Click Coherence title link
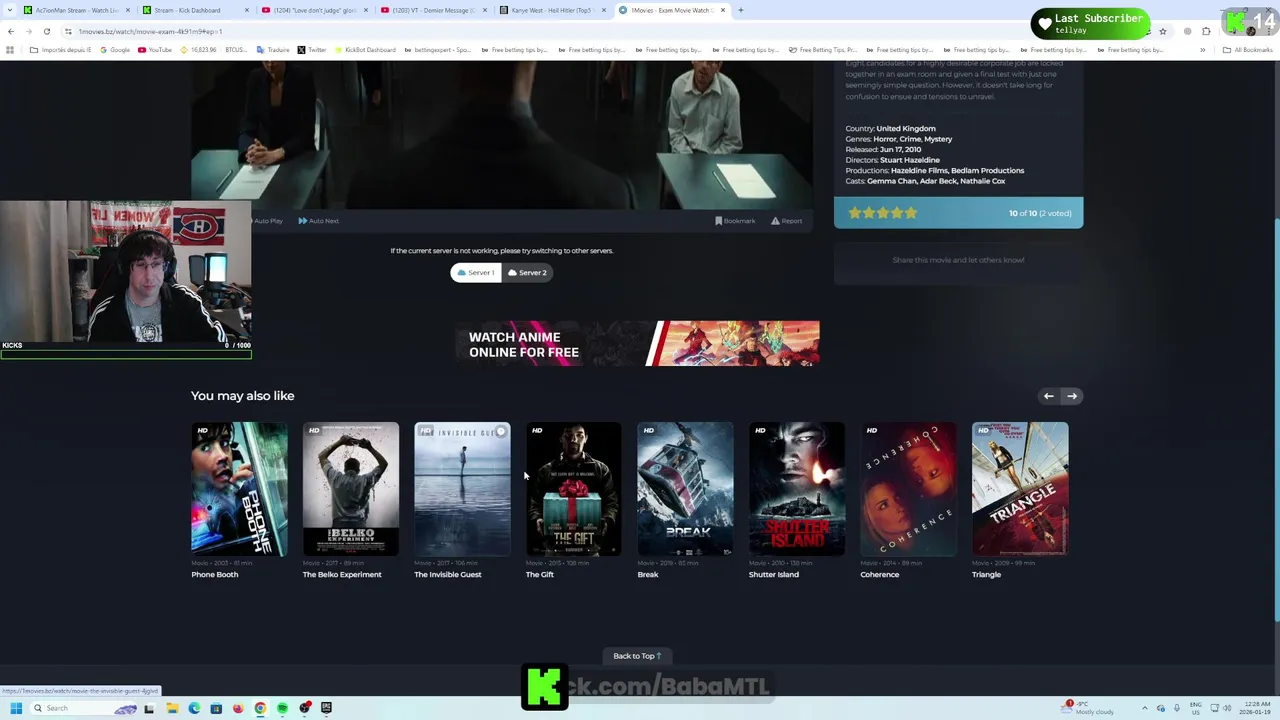This screenshot has width=1280, height=720. (x=880, y=575)
